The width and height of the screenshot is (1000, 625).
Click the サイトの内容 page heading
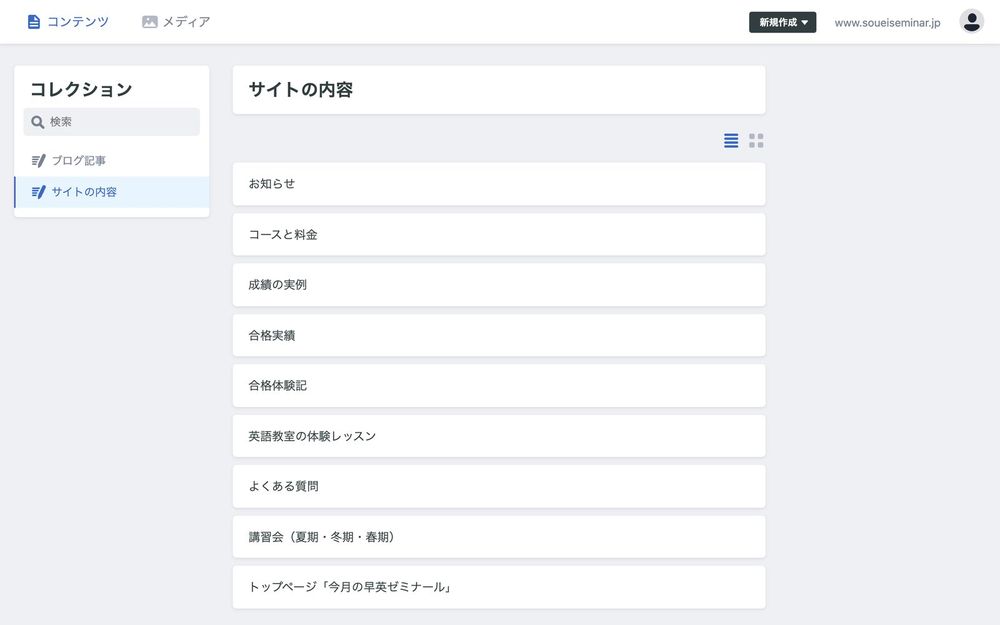click(x=300, y=89)
